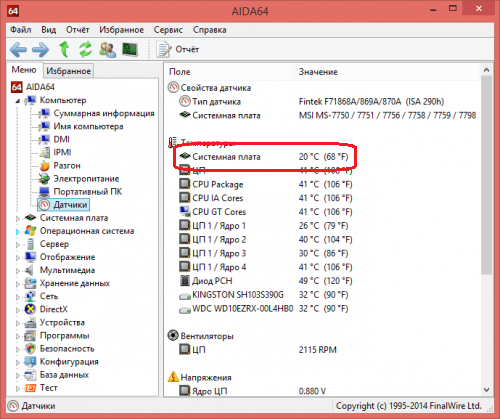
Task: Expand the Отображение tree node
Action: click(x=18, y=258)
